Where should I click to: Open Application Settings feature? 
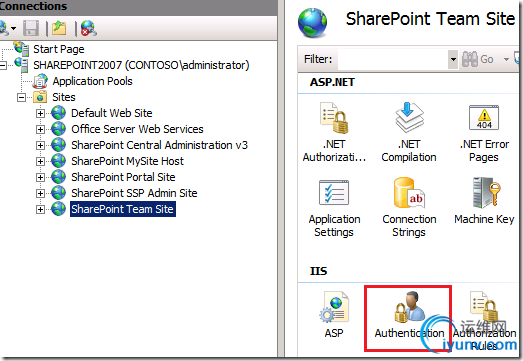[334, 208]
